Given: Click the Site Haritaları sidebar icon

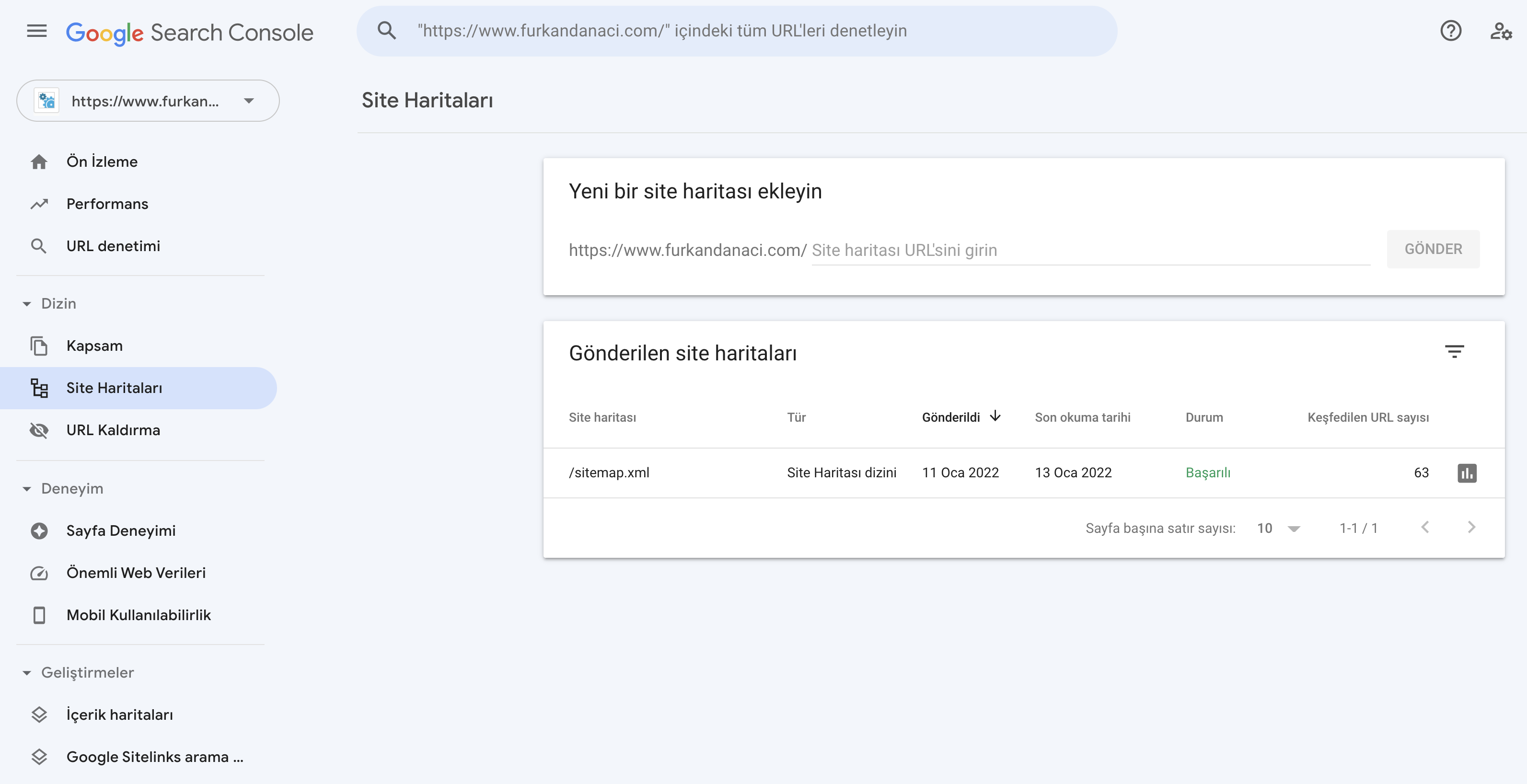Looking at the screenshot, I should (x=40, y=388).
